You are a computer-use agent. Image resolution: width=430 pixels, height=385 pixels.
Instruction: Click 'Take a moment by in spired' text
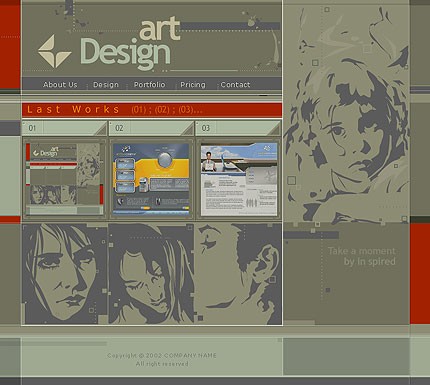(362, 256)
